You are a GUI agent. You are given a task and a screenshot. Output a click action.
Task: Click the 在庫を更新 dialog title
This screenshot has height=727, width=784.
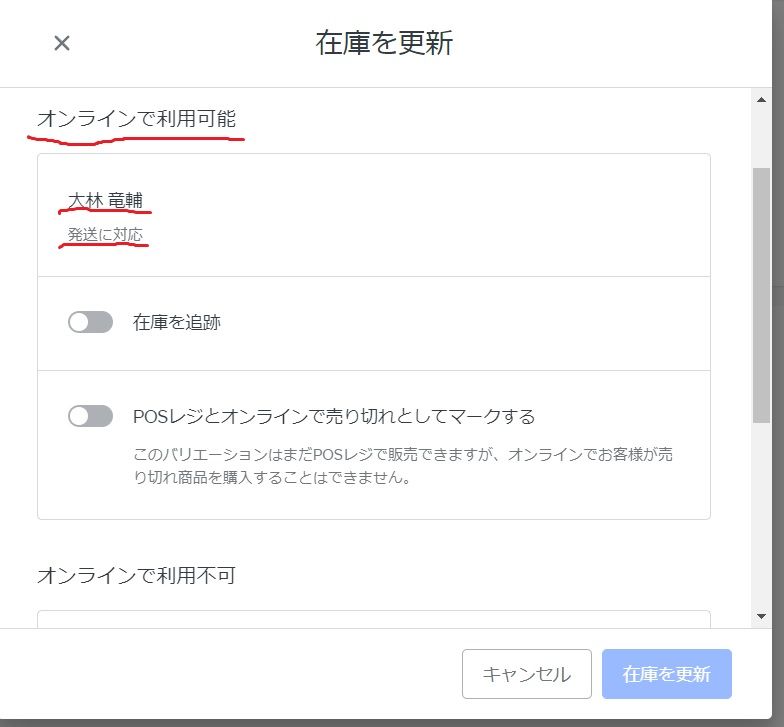click(384, 43)
